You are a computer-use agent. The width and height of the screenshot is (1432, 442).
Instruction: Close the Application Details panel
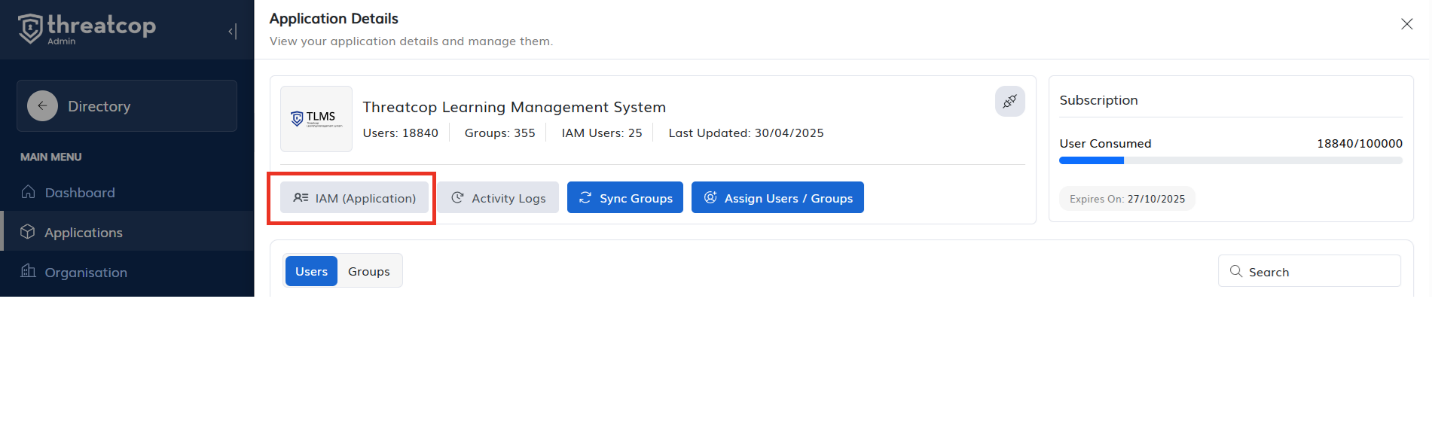(x=1406, y=24)
